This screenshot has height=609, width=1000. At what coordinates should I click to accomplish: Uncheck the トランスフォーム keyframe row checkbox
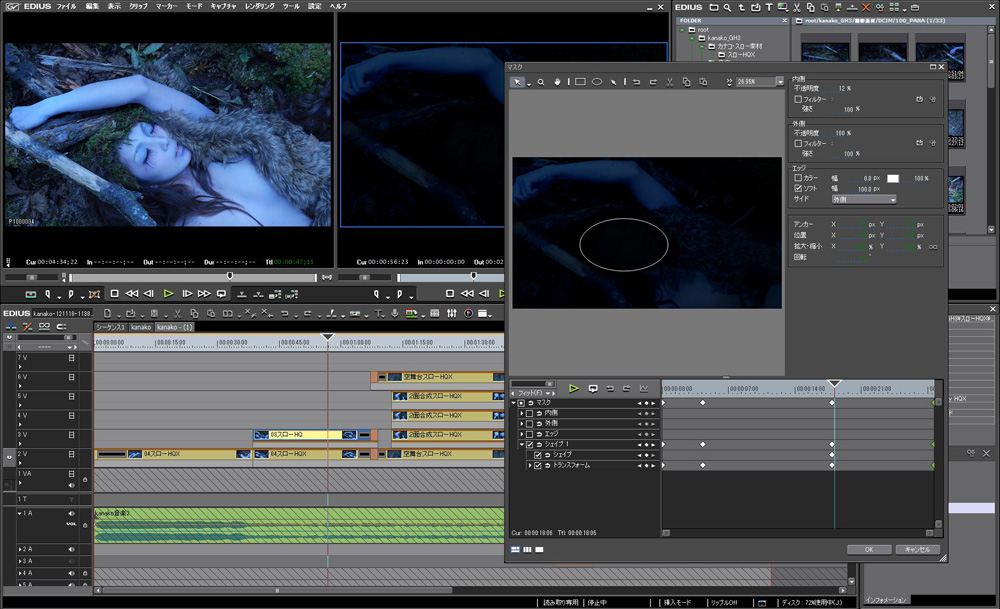pos(538,466)
